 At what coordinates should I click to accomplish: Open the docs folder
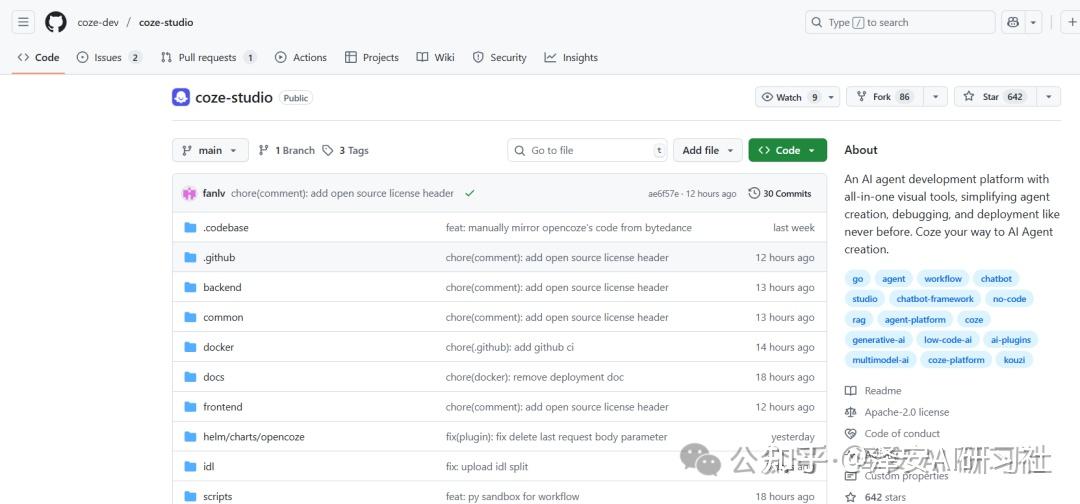(x=214, y=377)
